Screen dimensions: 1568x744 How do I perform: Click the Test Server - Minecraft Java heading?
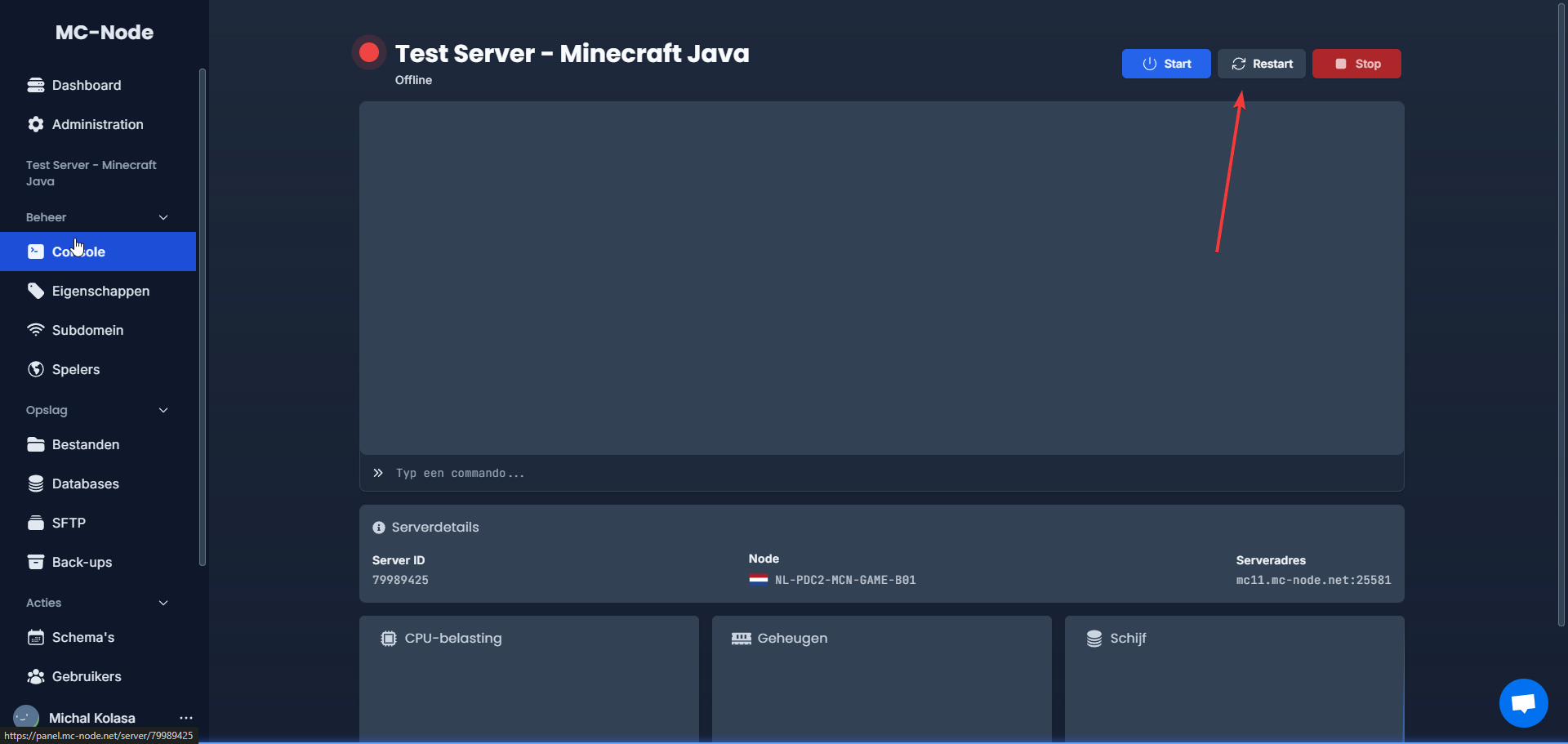tap(572, 53)
